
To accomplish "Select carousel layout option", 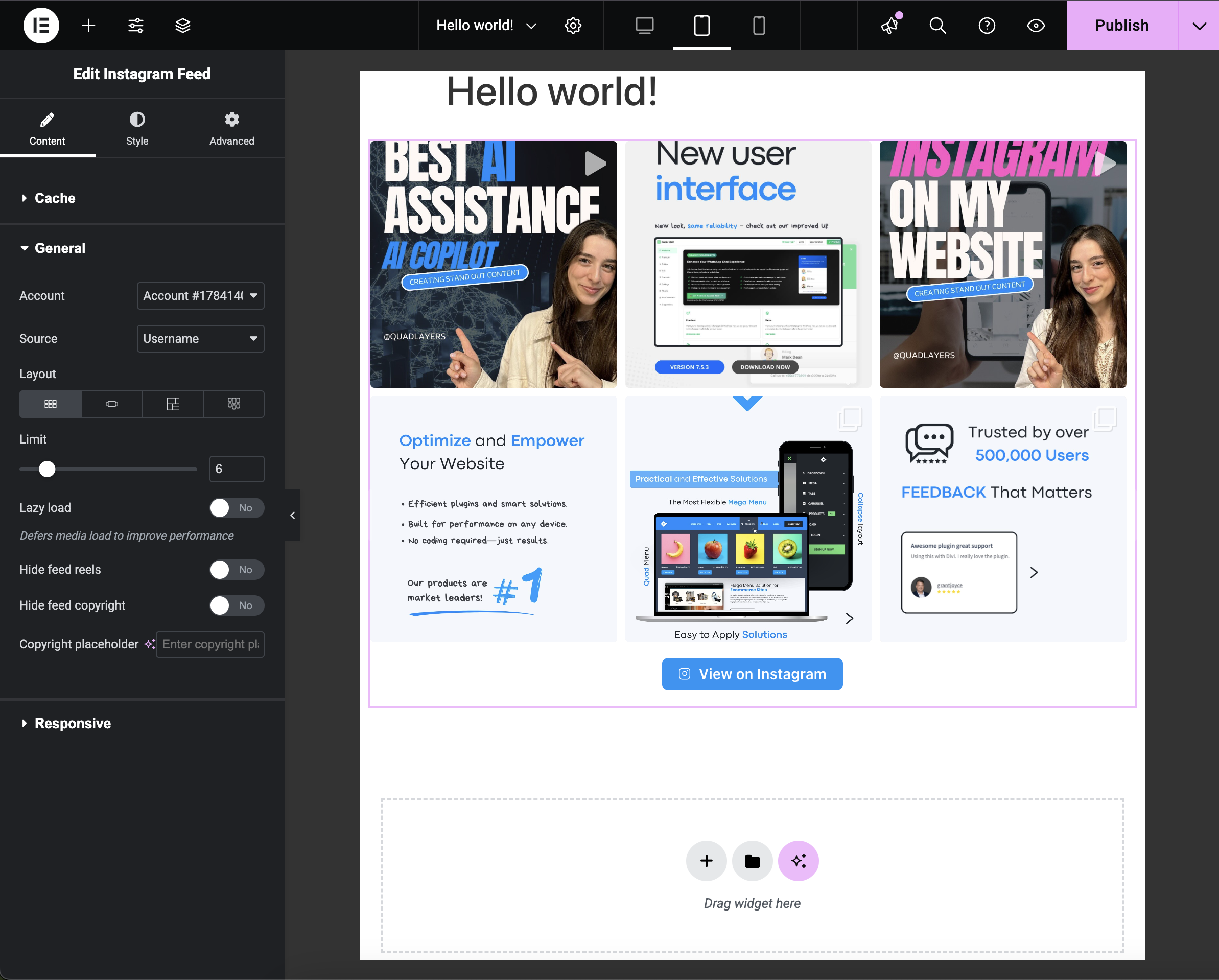I will pyautogui.click(x=112, y=404).
